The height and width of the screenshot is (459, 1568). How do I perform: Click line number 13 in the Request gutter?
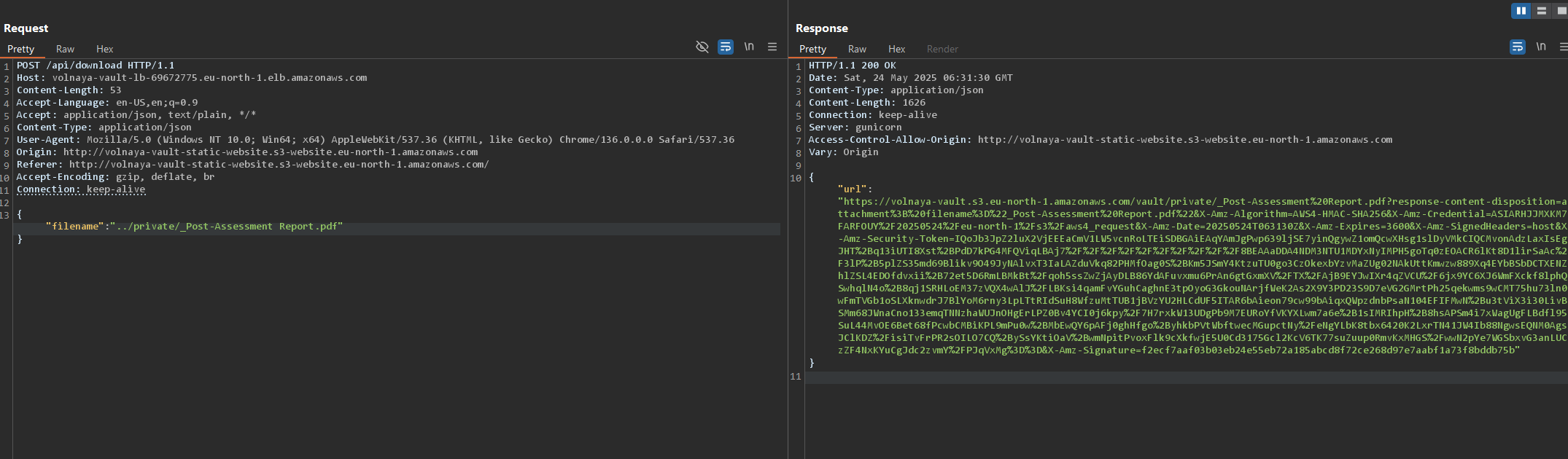point(5,215)
